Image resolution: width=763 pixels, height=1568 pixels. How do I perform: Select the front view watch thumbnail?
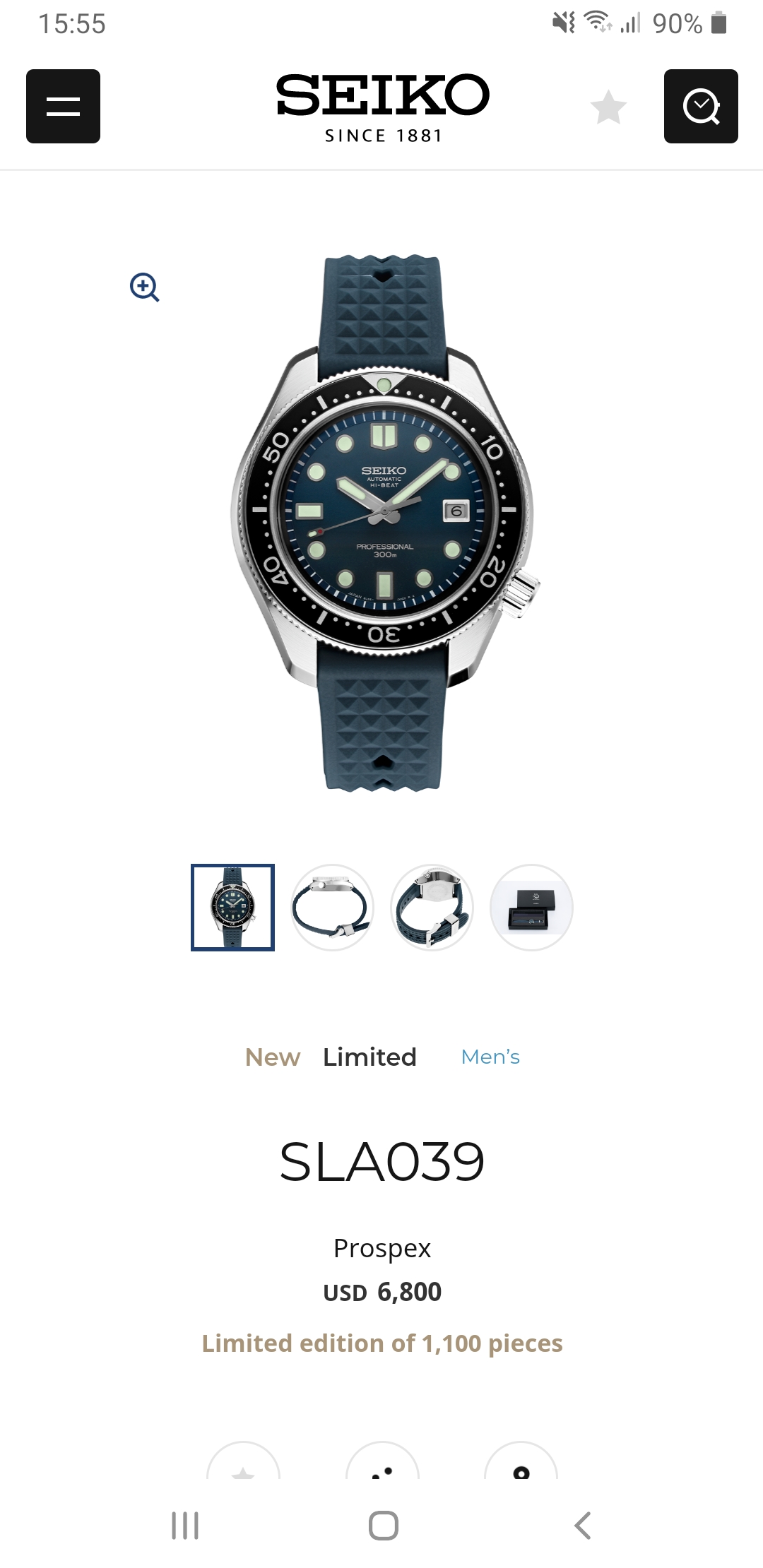click(x=232, y=908)
